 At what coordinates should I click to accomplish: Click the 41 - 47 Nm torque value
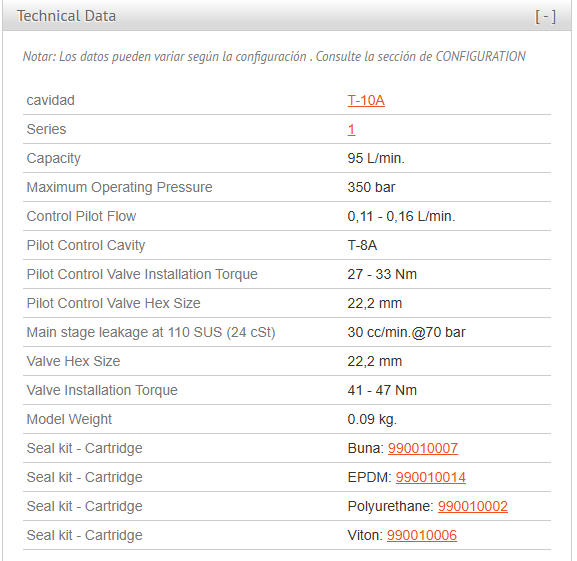[382, 390]
